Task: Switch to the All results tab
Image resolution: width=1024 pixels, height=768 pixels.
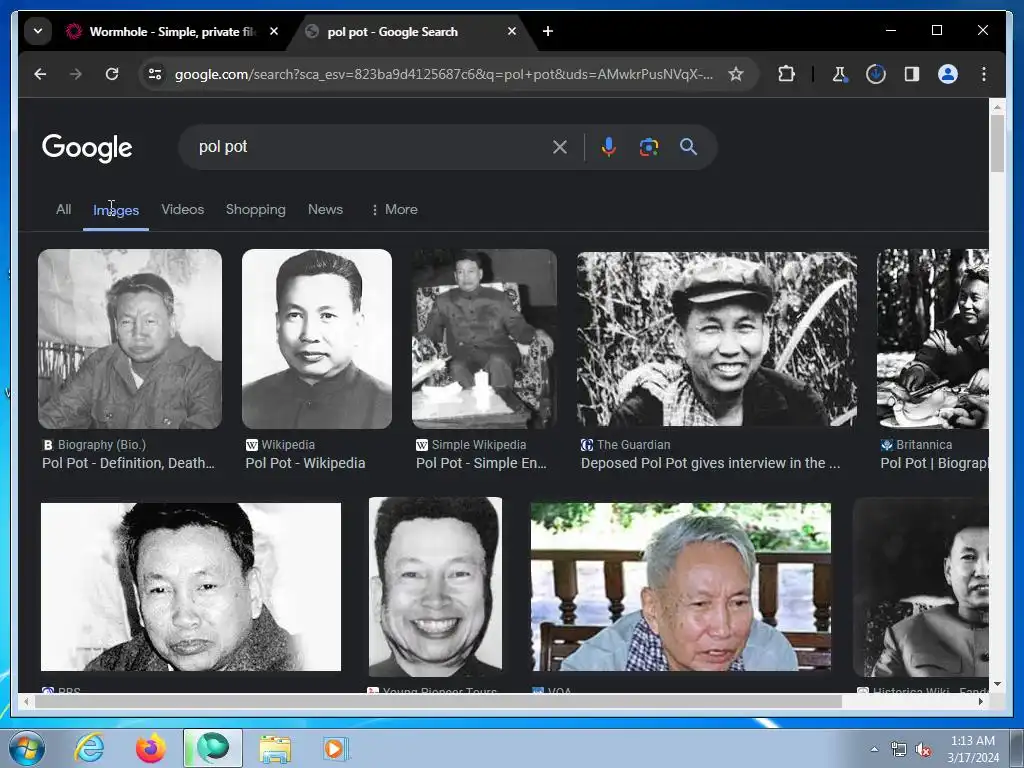Action: point(63,210)
